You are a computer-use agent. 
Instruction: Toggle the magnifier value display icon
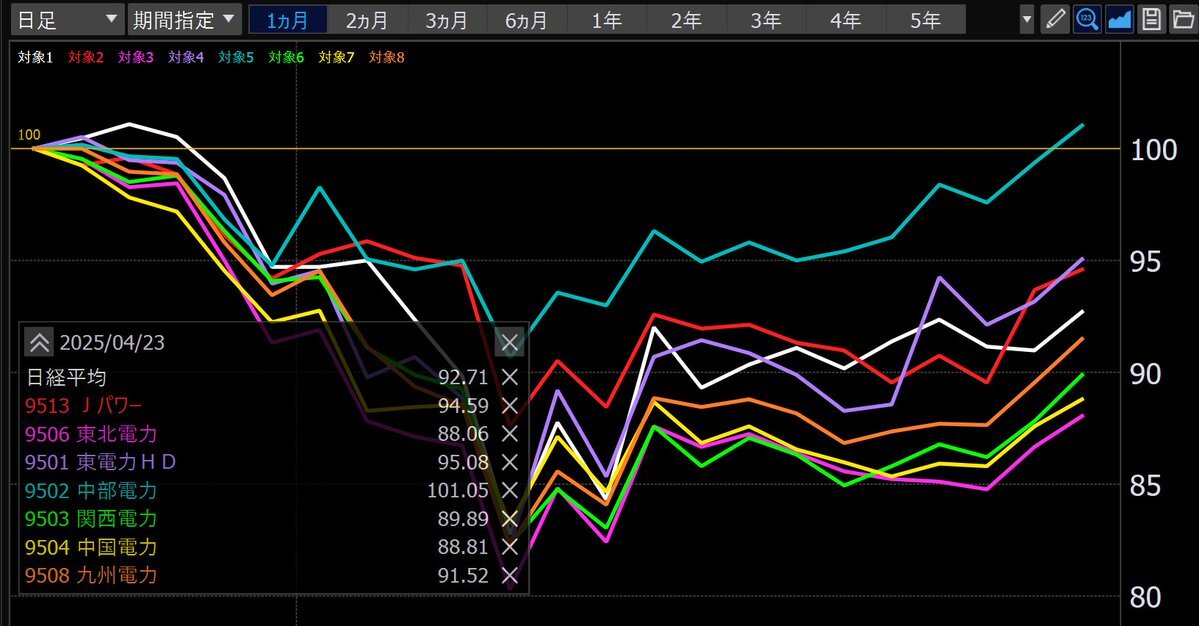tap(1087, 19)
